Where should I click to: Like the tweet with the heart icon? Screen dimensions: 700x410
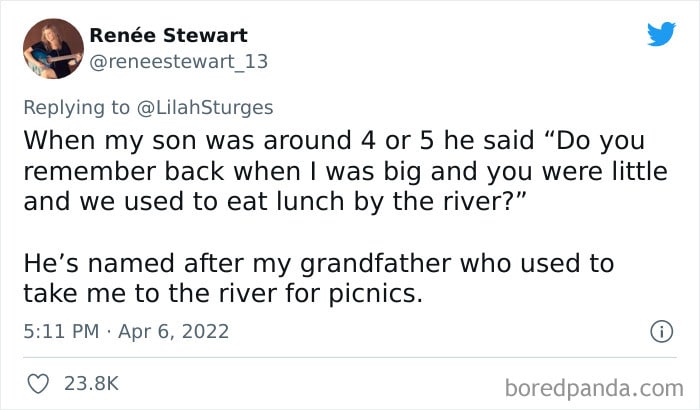point(38,384)
